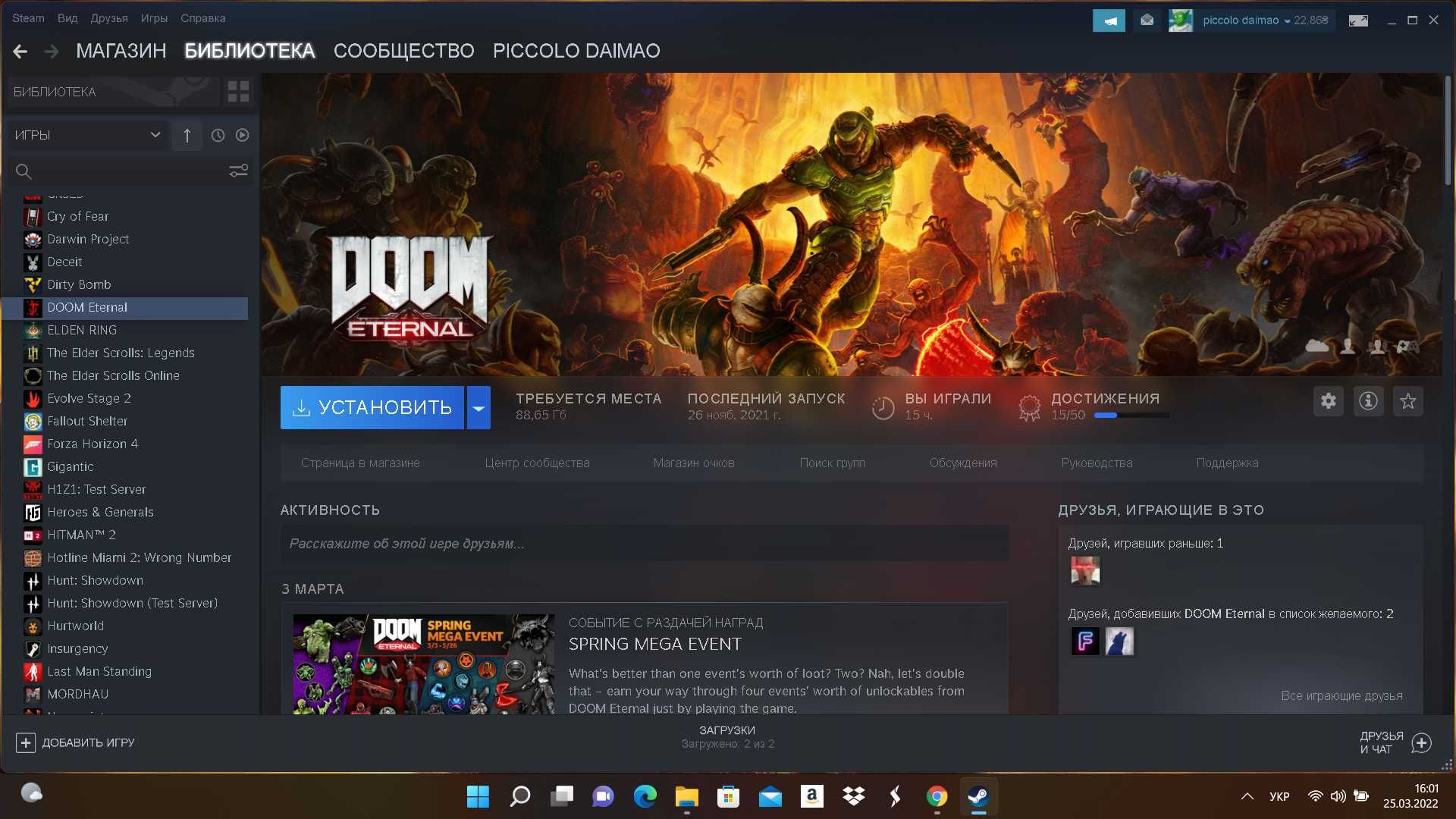Switch library to grid view icon
The height and width of the screenshot is (819, 1456).
point(238,92)
